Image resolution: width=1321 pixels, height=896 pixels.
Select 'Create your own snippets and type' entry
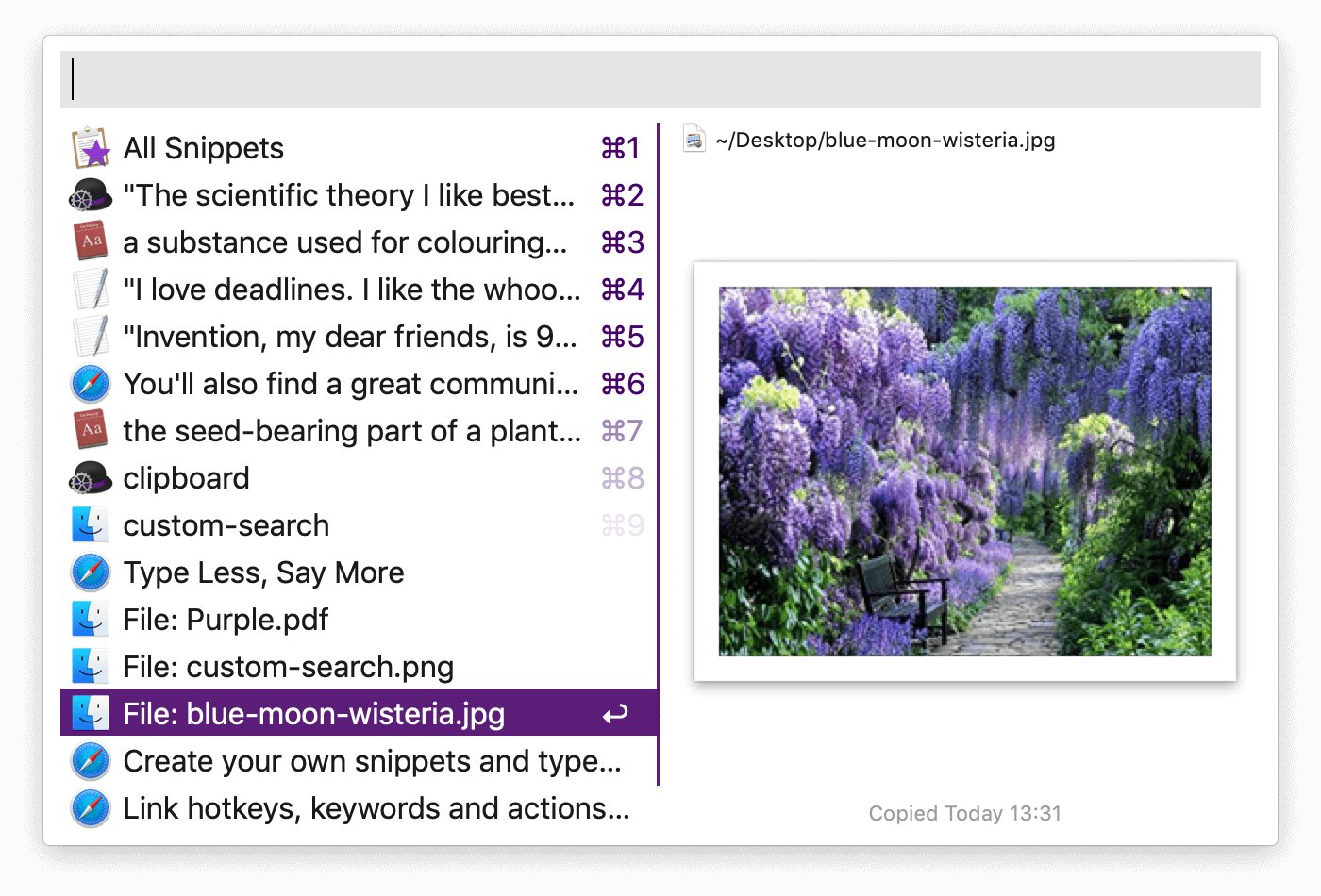[372, 761]
